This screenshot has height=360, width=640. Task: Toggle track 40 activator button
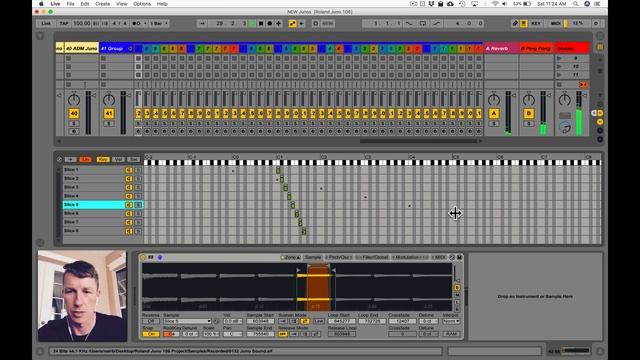(x=74, y=113)
